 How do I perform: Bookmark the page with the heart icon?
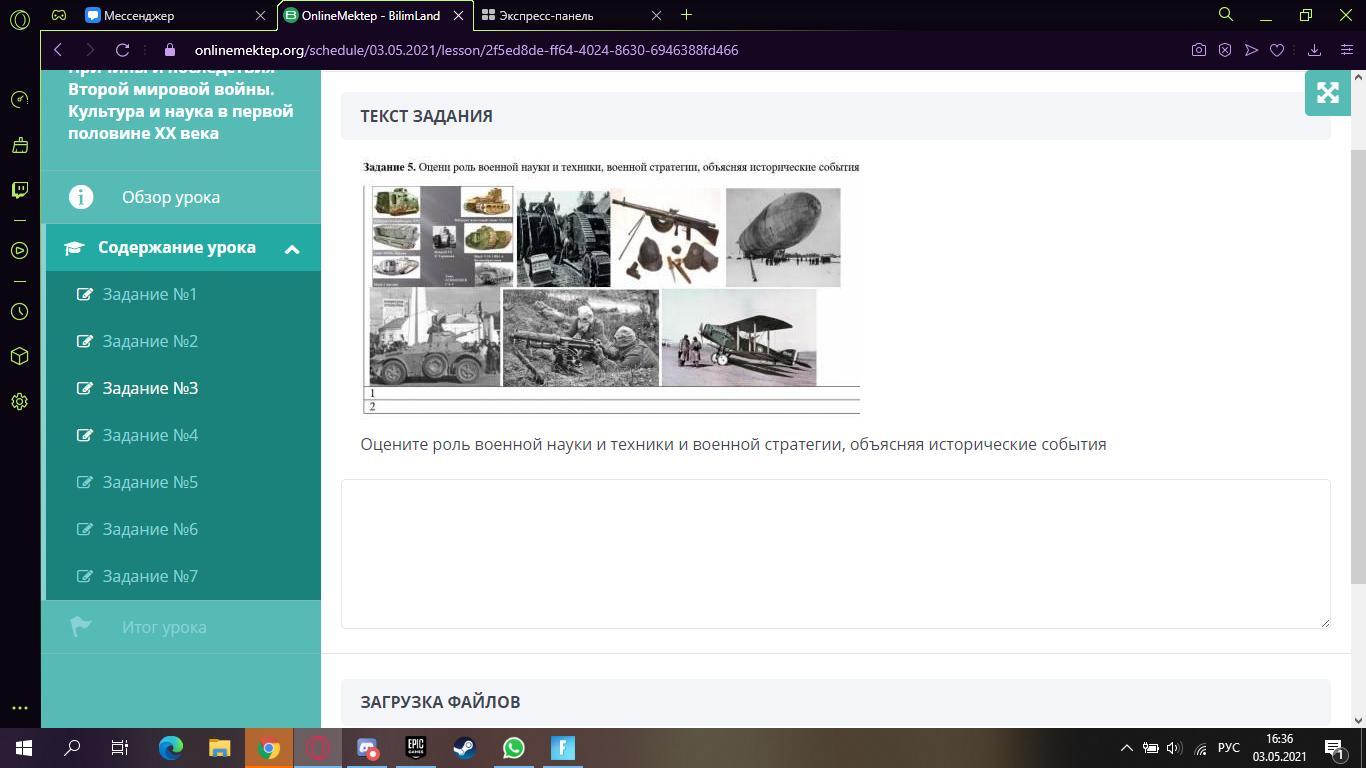(1277, 50)
